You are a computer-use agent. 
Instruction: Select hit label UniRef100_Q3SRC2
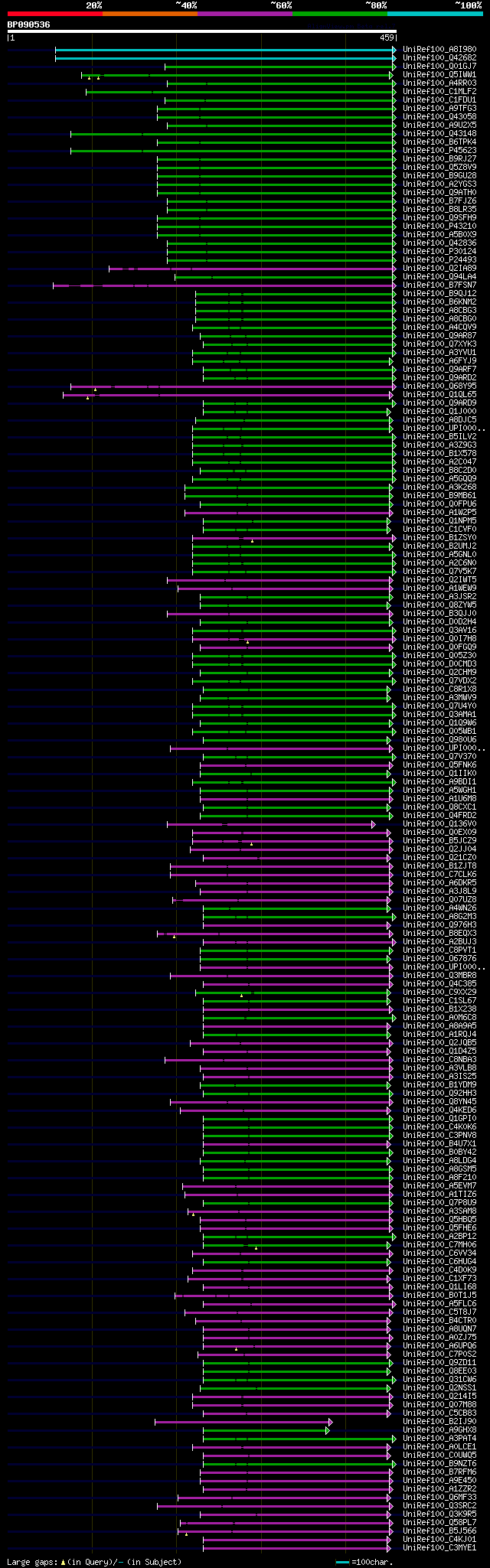tap(439, 1505)
